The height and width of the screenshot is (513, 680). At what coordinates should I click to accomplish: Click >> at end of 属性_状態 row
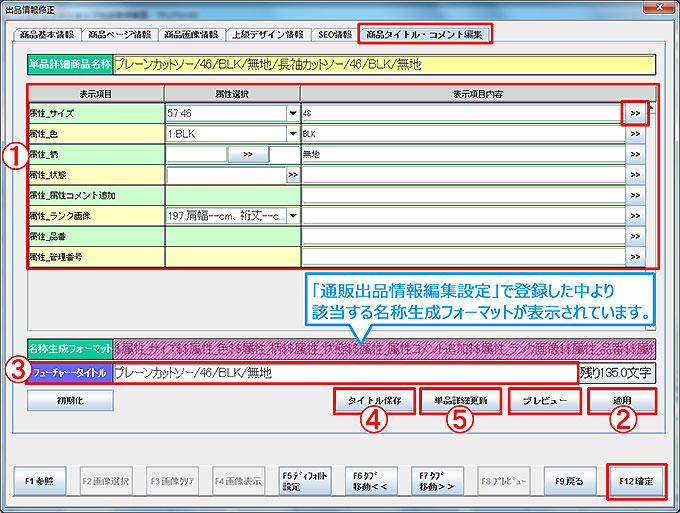[635, 175]
